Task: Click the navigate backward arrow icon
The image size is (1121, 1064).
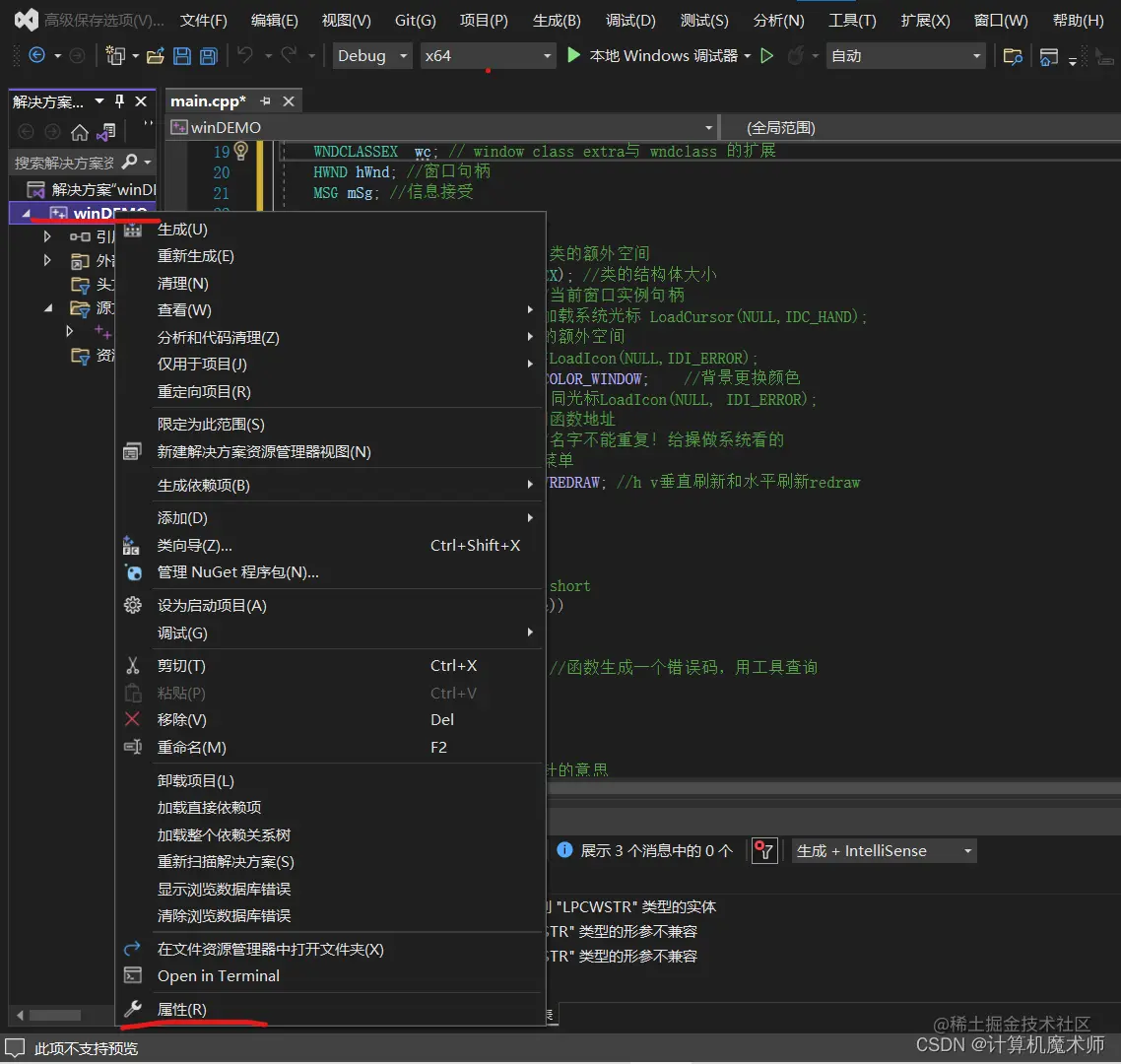Action: (36, 55)
